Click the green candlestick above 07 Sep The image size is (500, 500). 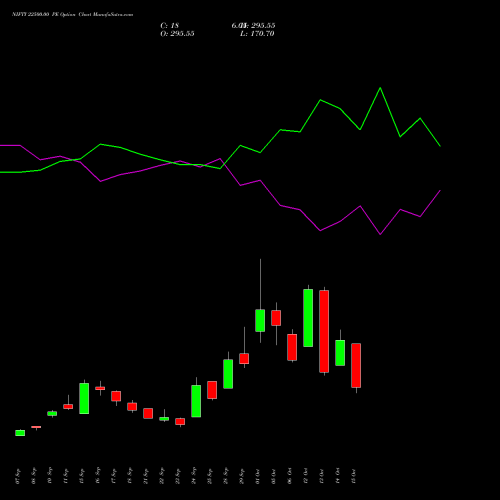pos(20,433)
